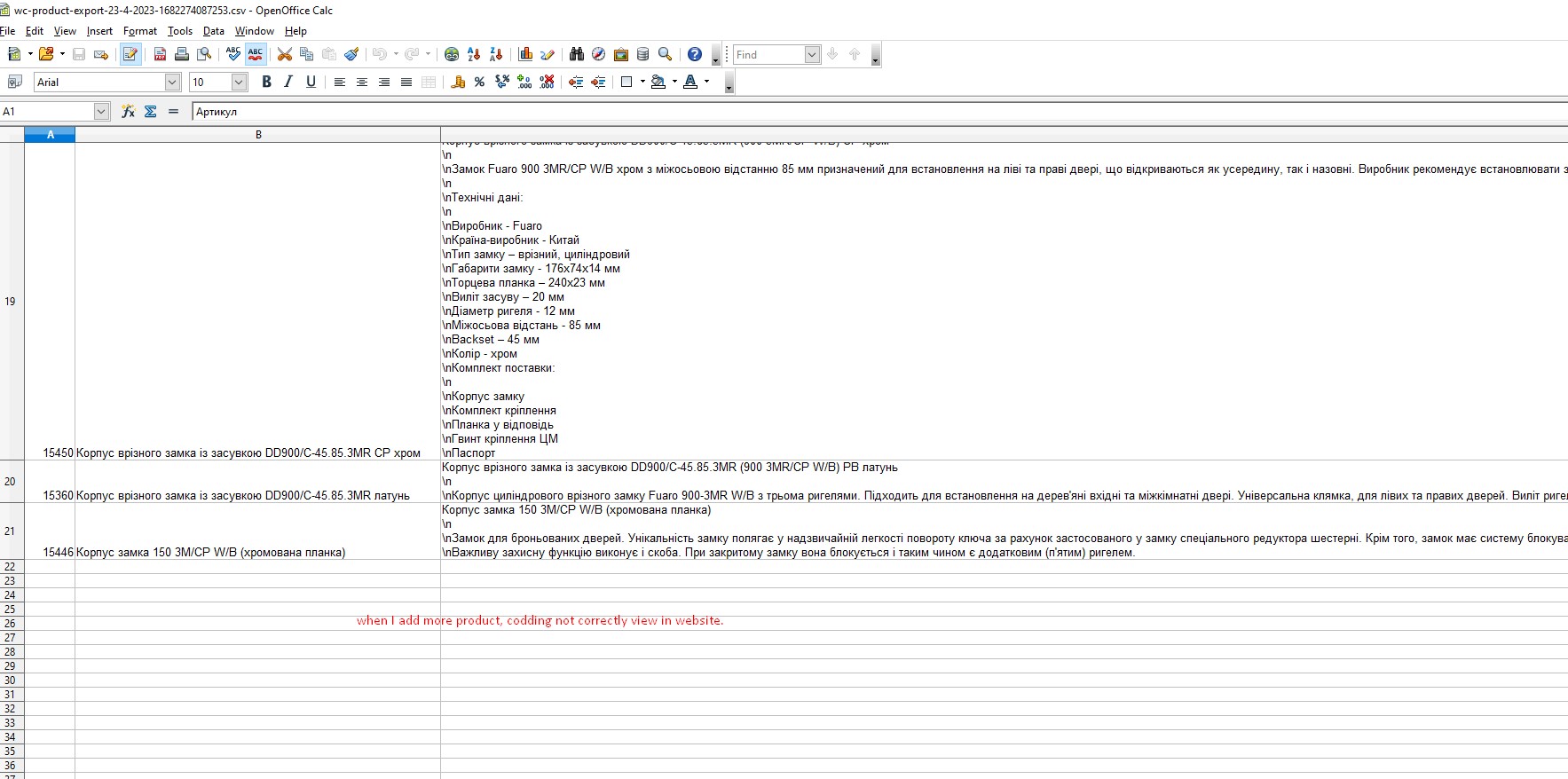Viewport: 1568px width, 779px height.
Task: Open Data Sources icon
Action: click(643, 54)
